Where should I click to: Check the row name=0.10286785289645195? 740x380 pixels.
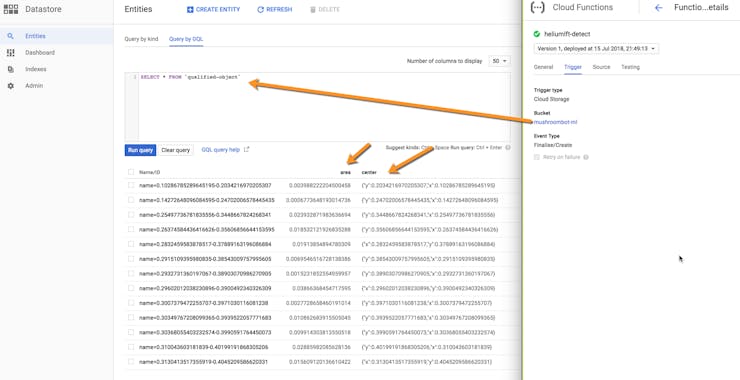(x=131, y=186)
